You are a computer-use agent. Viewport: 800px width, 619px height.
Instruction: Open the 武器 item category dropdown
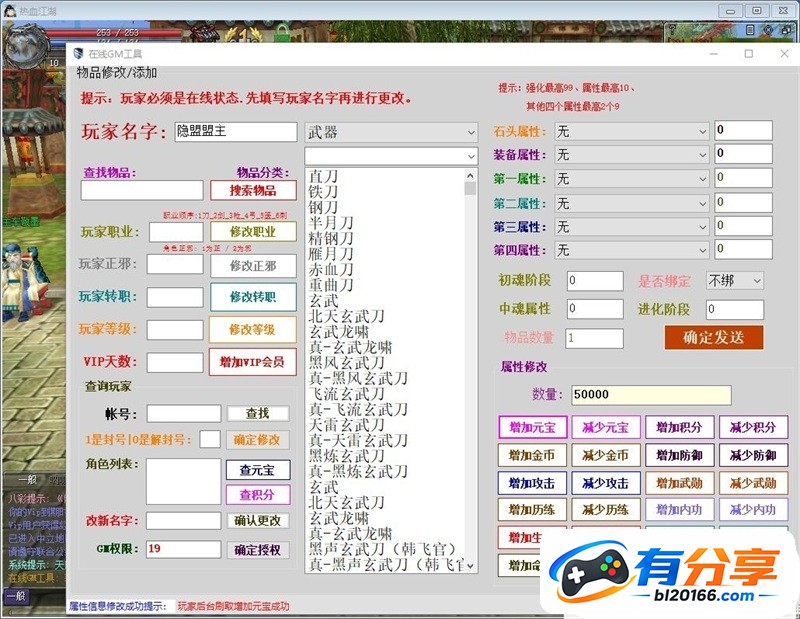(x=391, y=133)
